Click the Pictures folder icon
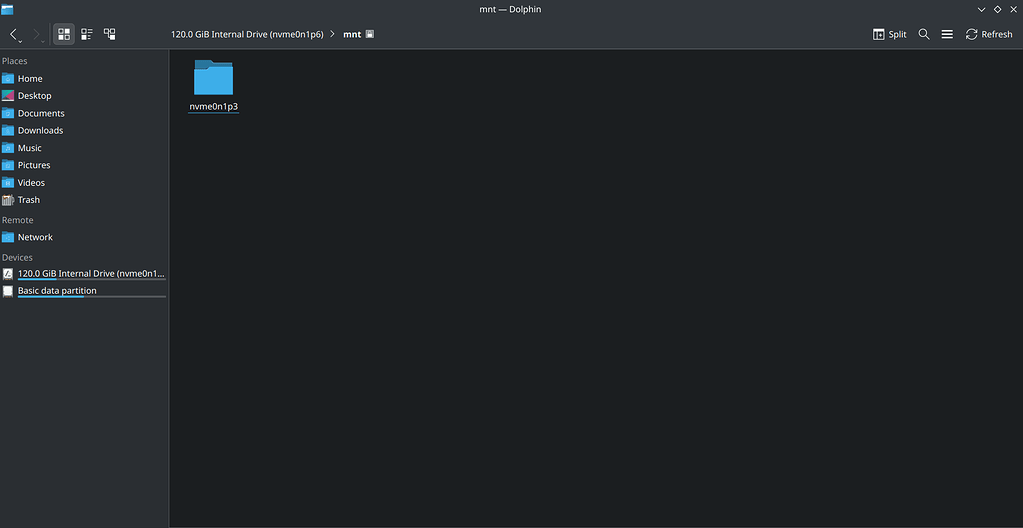Image resolution: width=1023 pixels, height=528 pixels. coord(8,165)
